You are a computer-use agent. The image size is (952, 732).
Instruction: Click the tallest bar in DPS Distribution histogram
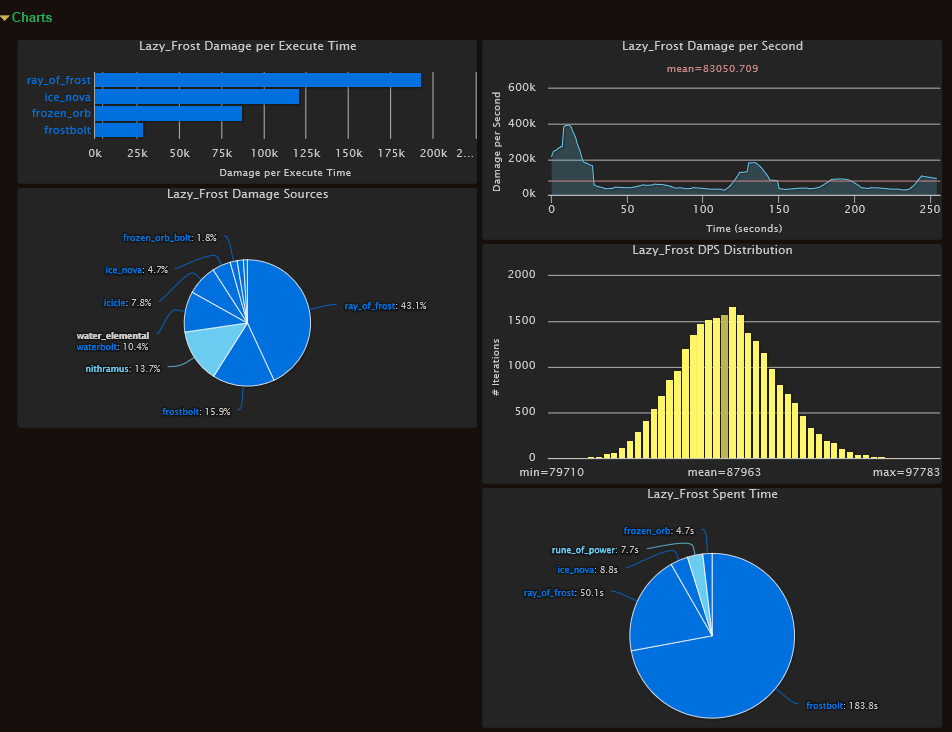point(732,382)
